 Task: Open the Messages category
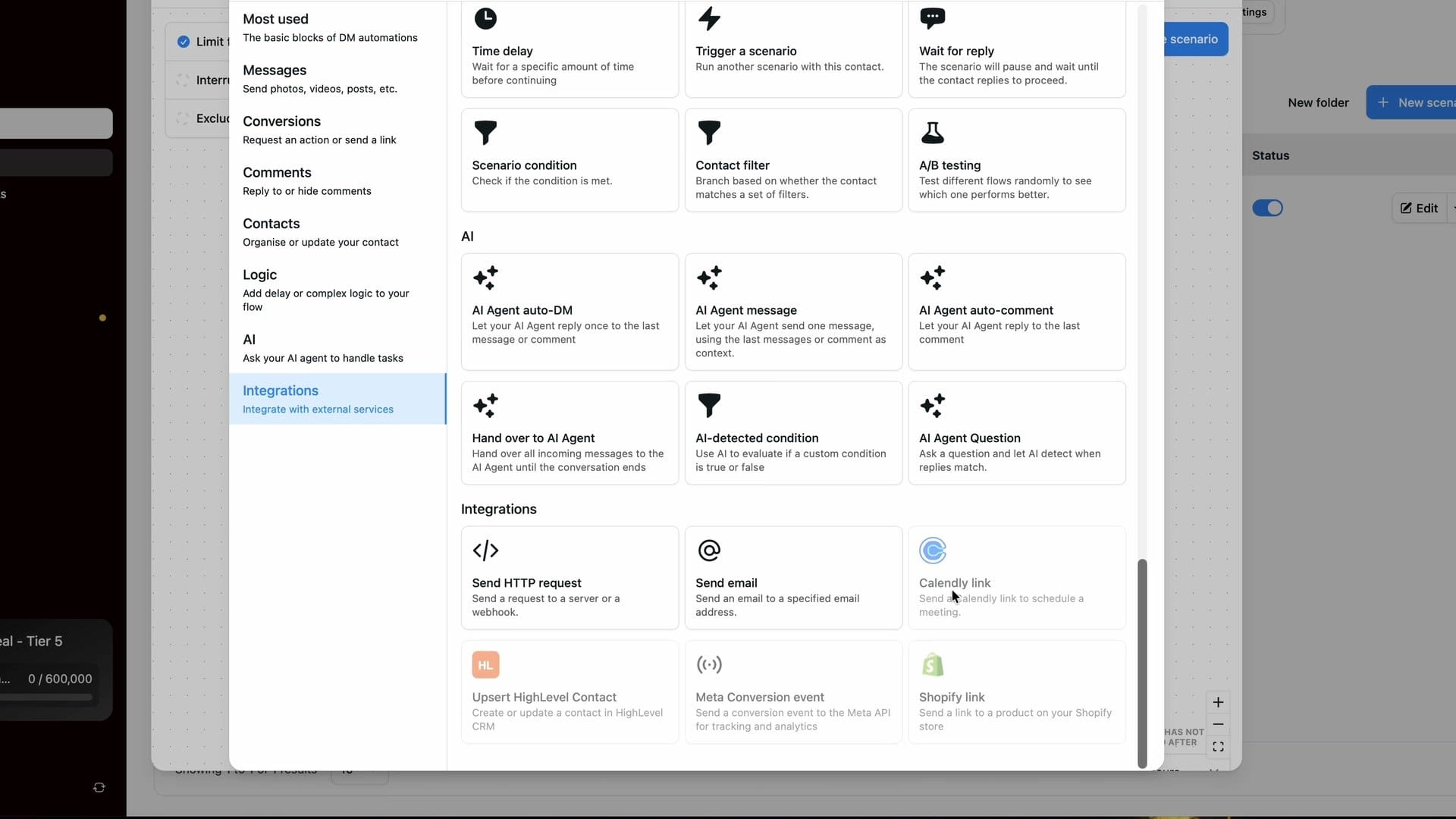coord(337,79)
